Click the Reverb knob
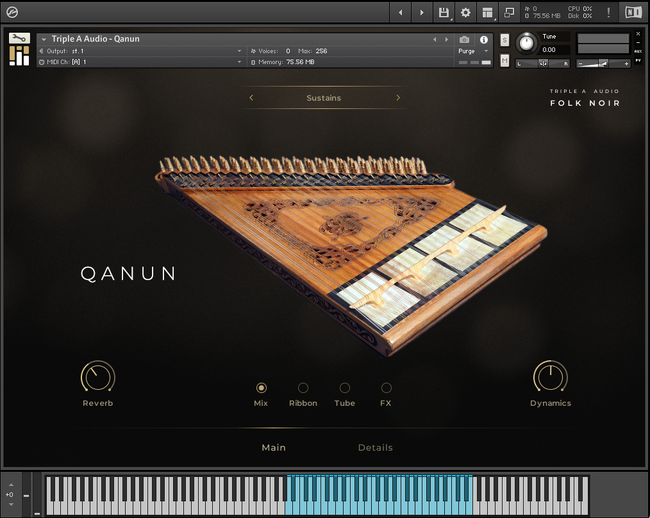The width and height of the screenshot is (650, 518). 97,377
